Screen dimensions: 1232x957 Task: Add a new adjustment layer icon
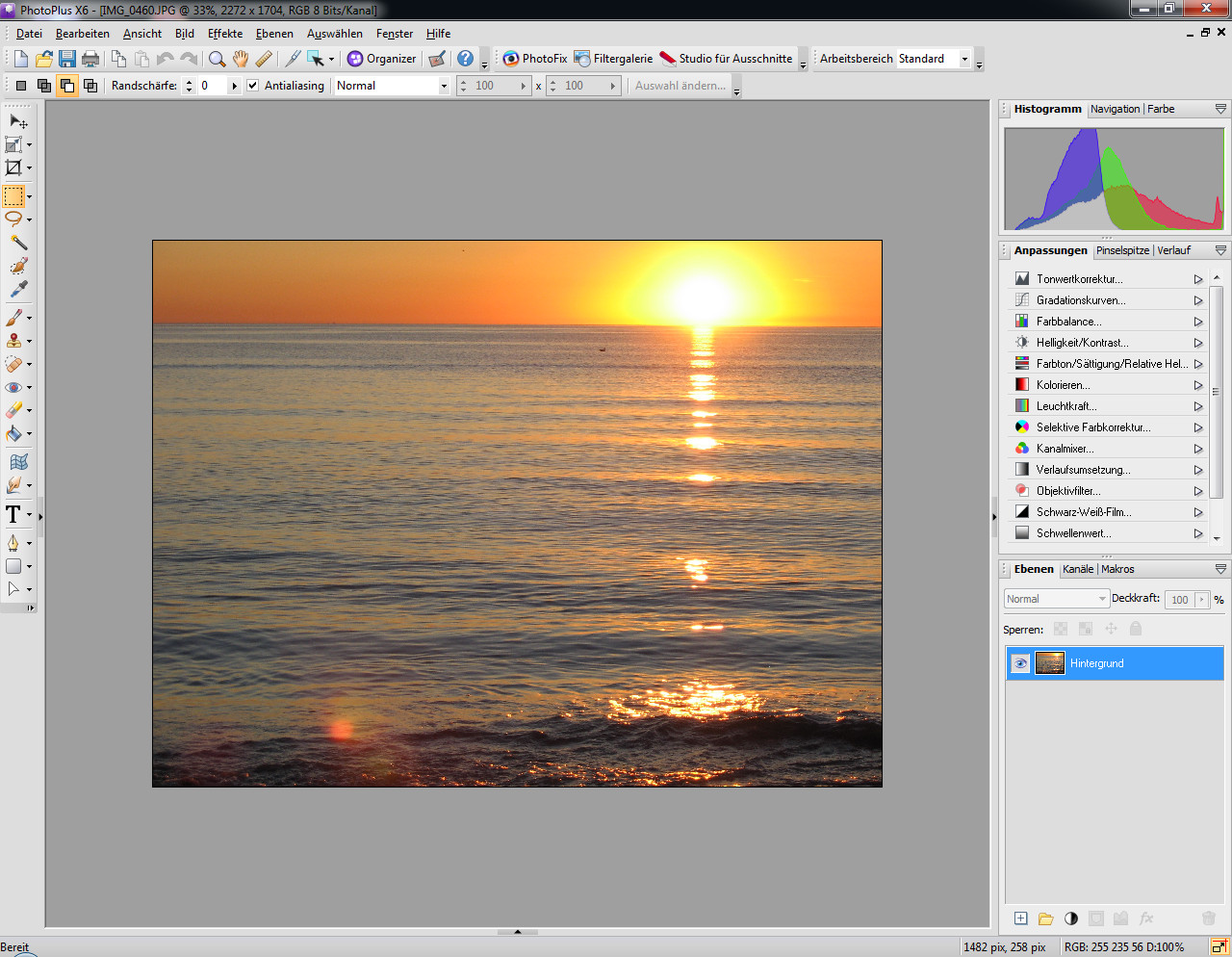(1070, 918)
